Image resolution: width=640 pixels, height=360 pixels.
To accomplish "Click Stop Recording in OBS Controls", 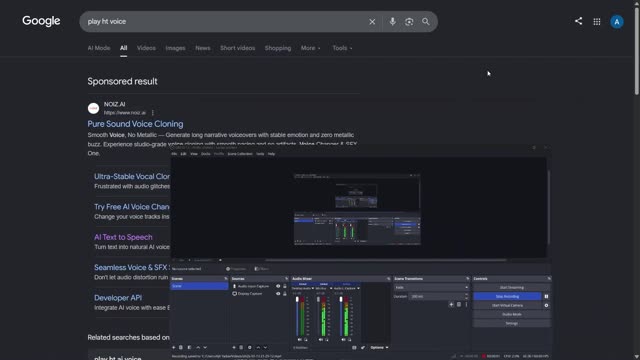I will (x=507, y=296).
